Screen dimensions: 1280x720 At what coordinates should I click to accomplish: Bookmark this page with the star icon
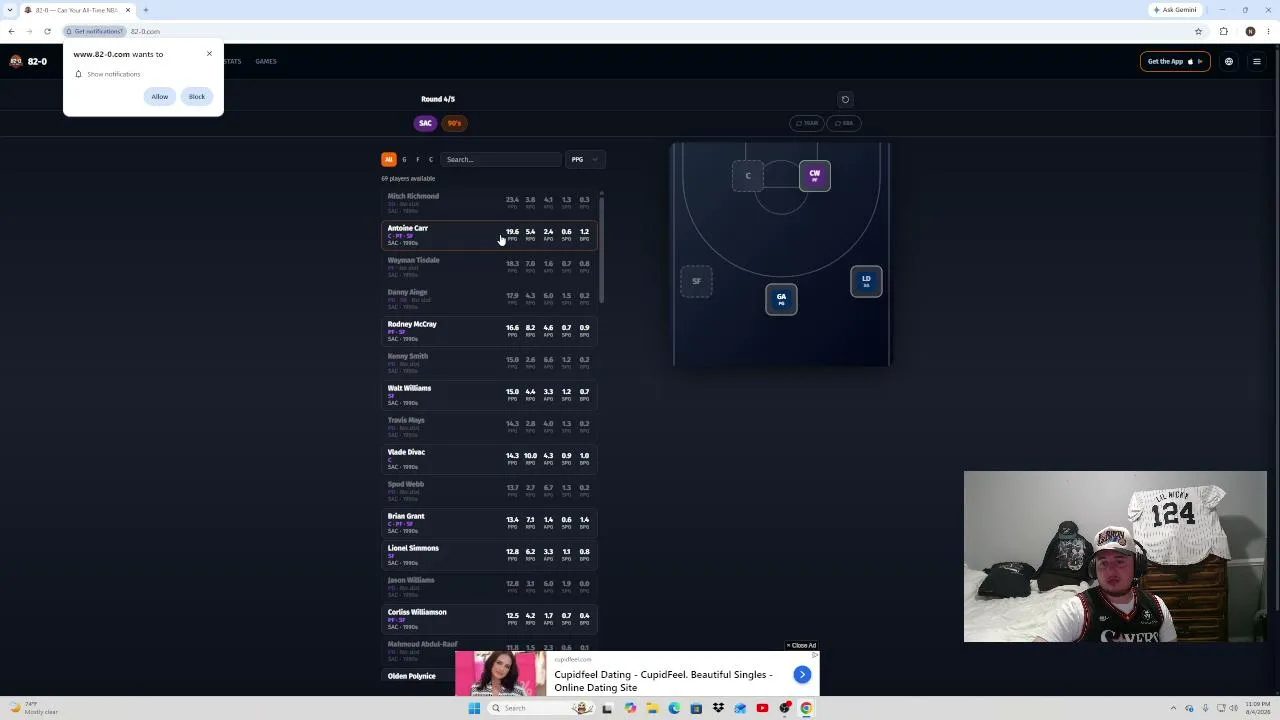coord(1198,31)
